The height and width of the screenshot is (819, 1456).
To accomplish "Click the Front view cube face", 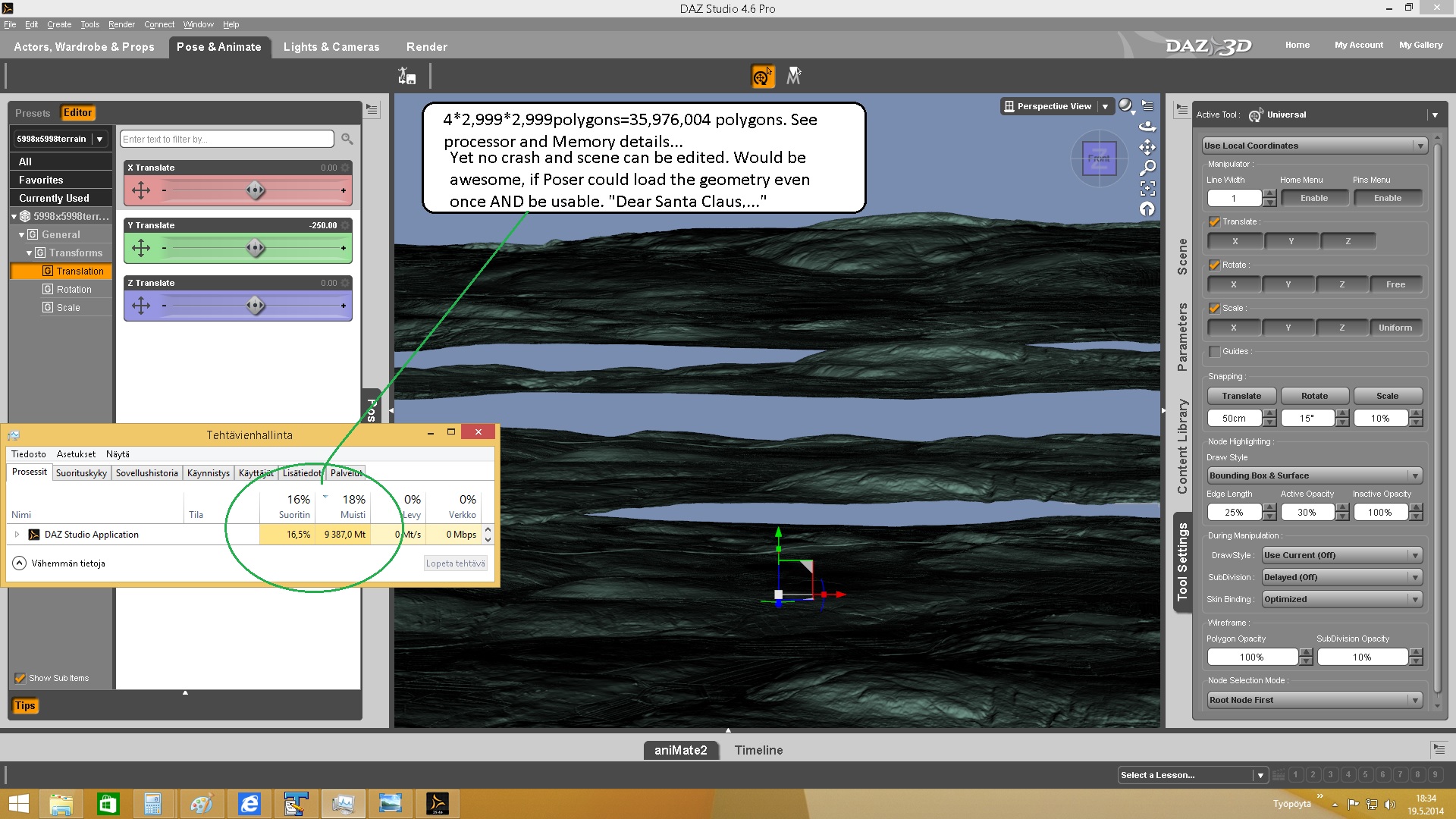I will coord(1099,158).
